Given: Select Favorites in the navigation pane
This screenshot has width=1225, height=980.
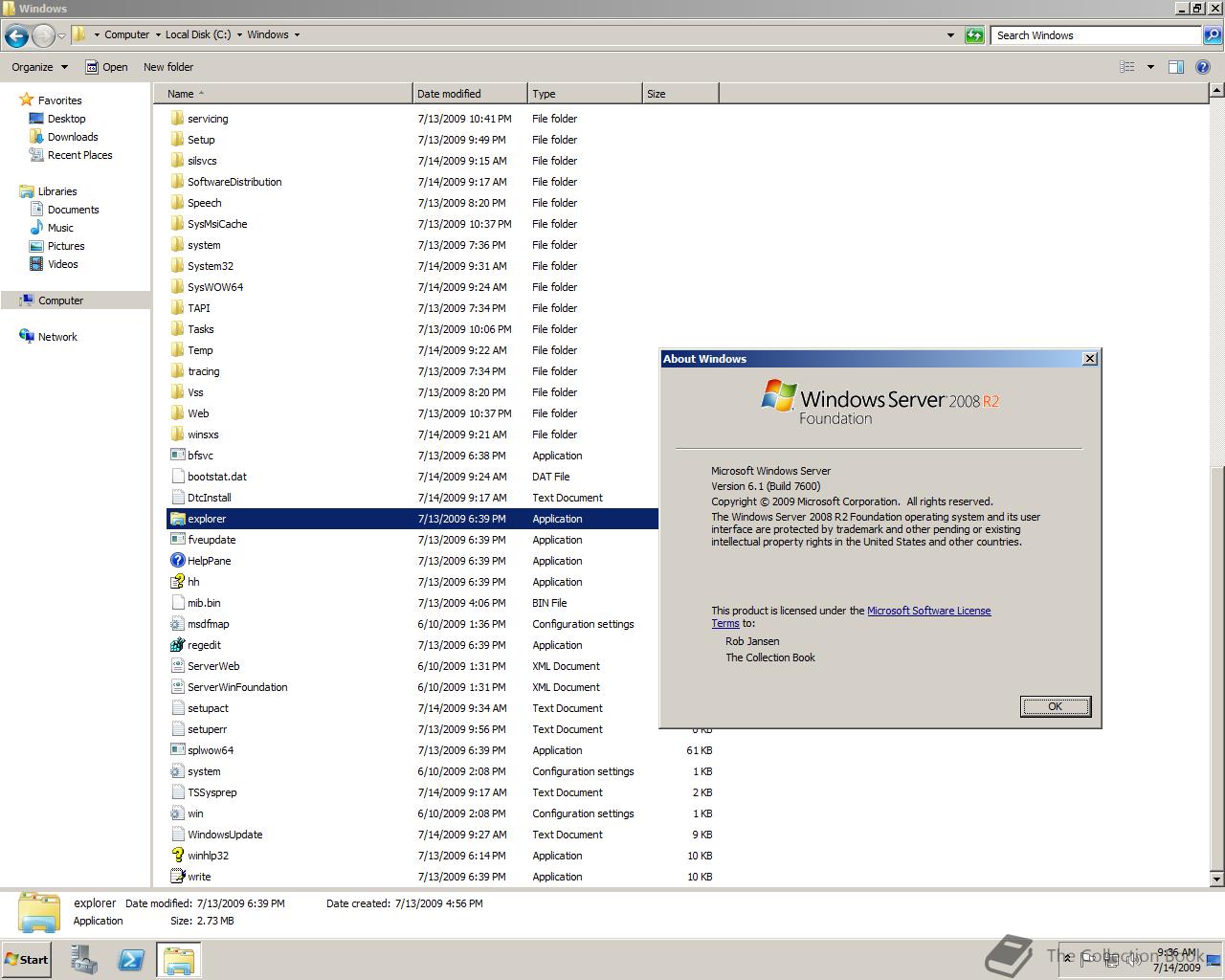Looking at the screenshot, I should [59, 100].
